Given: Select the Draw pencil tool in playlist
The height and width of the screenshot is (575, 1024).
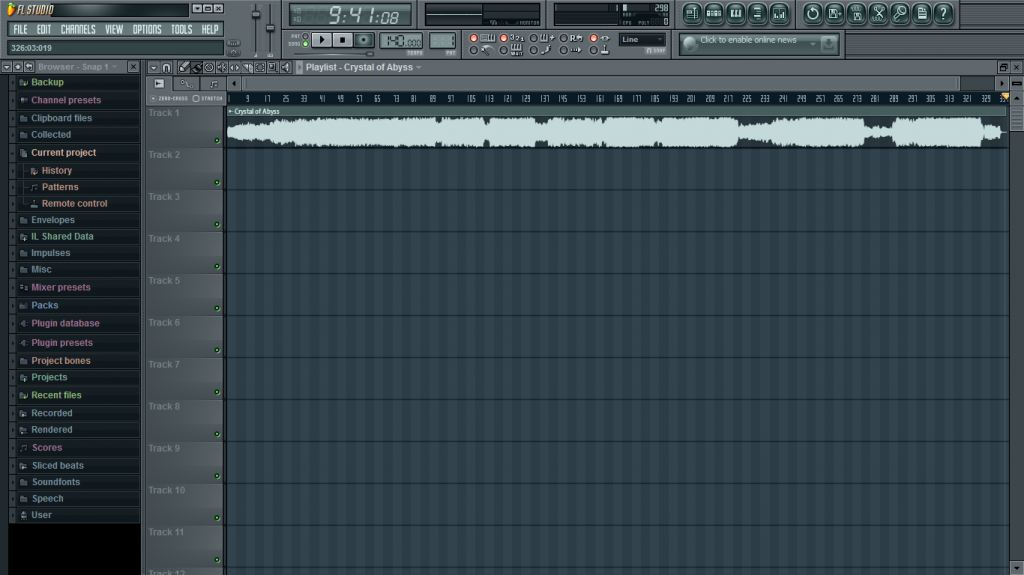Looking at the screenshot, I should coord(184,67).
